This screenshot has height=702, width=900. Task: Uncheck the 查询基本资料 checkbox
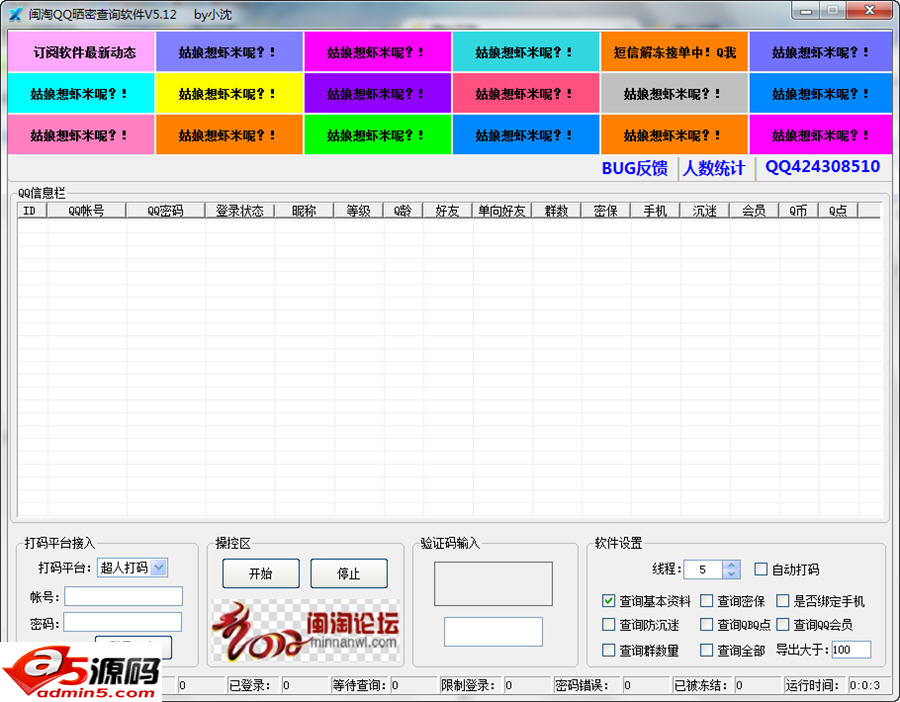point(609,601)
